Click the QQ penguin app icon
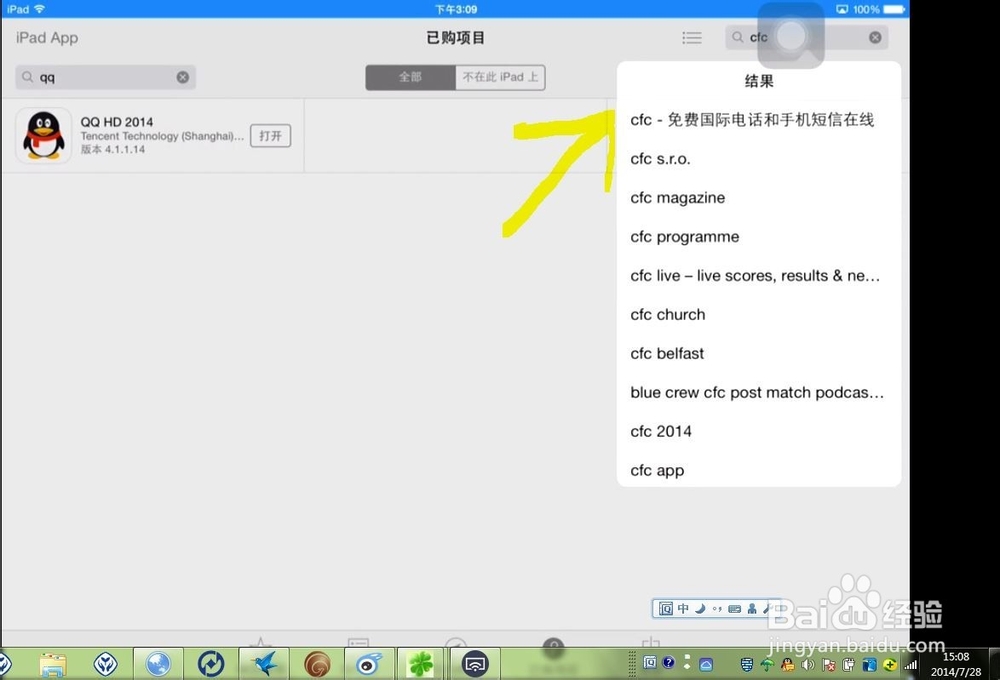 point(43,135)
